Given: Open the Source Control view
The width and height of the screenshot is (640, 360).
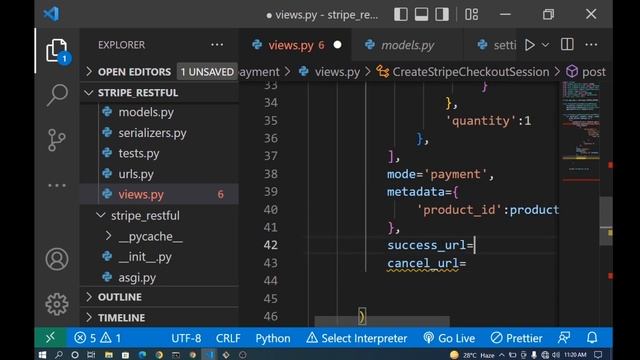Looking at the screenshot, I should [57, 140].
